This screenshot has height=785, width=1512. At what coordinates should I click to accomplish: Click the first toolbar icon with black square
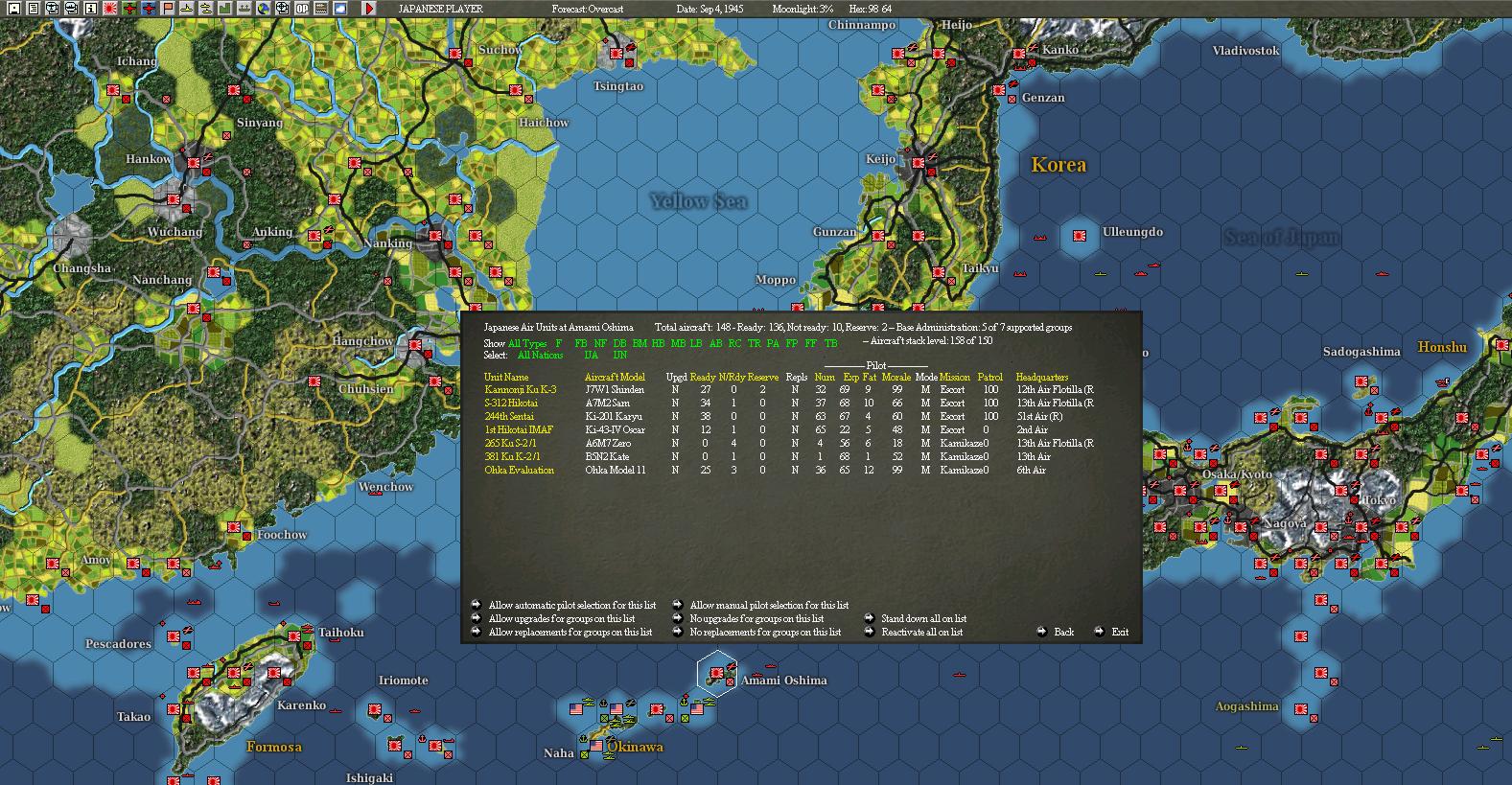[14, 9]
